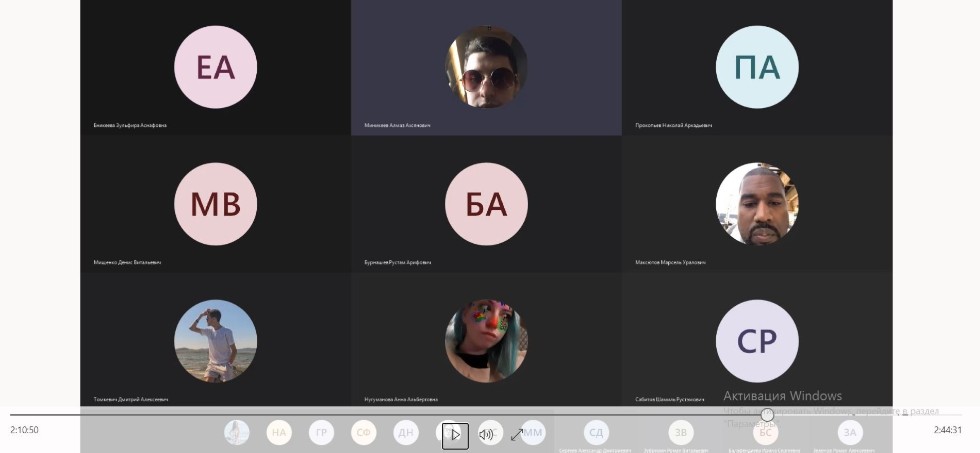Select the EA participant avatar
This screenshot has height=453, width=980.
coord(215,67)
